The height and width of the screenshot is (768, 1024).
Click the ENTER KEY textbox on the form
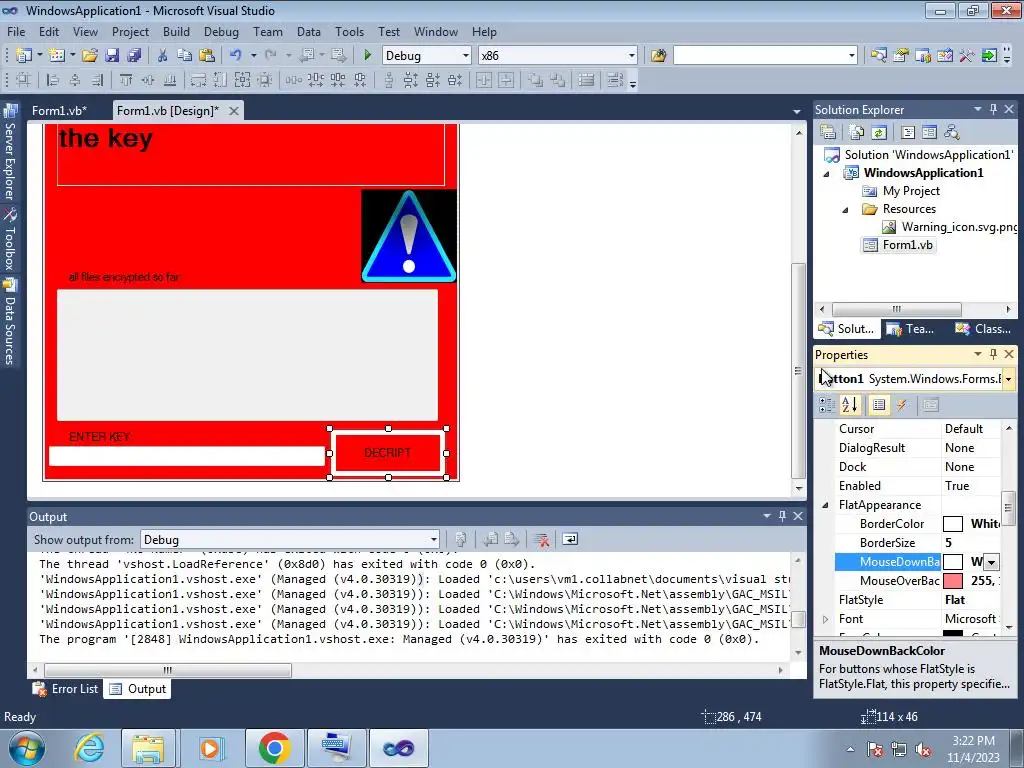[187, 456]
